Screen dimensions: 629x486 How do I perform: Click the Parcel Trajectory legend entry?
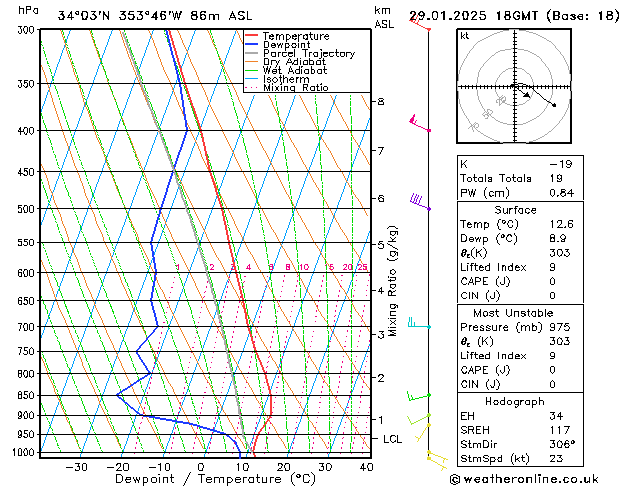(300, 53)
